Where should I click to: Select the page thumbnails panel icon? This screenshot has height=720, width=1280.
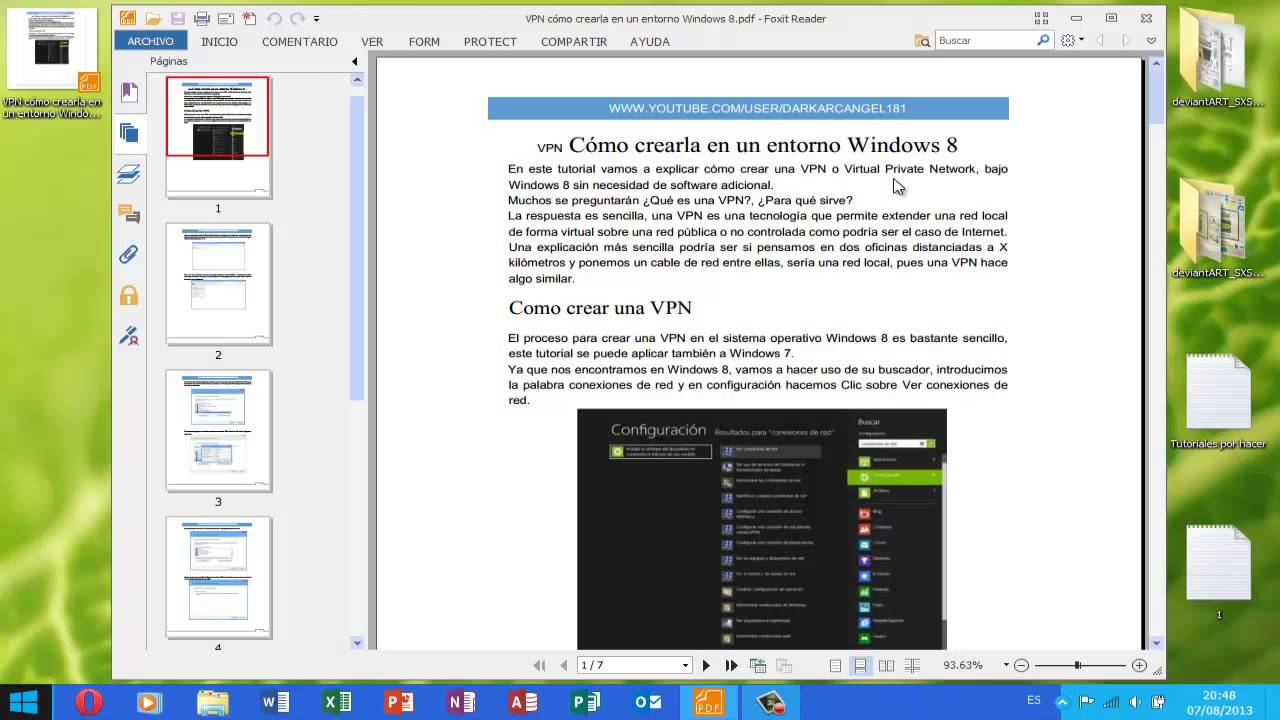[129, 132]
